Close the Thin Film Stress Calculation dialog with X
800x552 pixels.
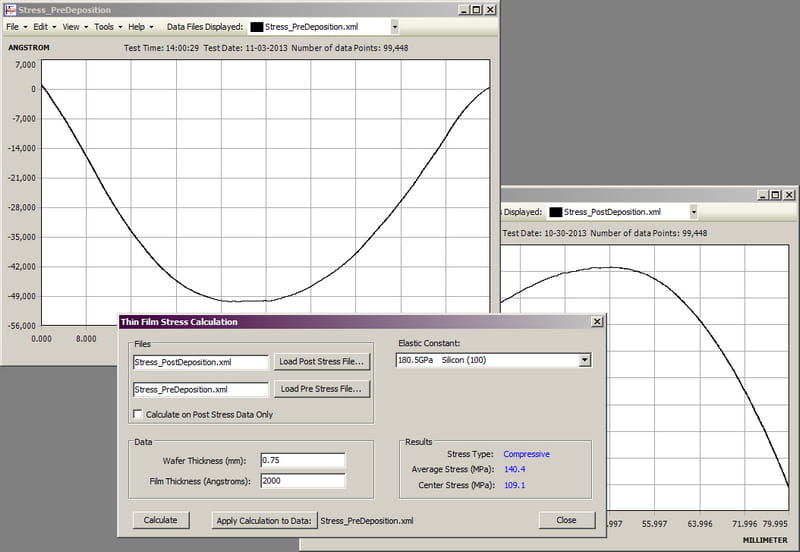pyautogui.click(x=597, y=322)
